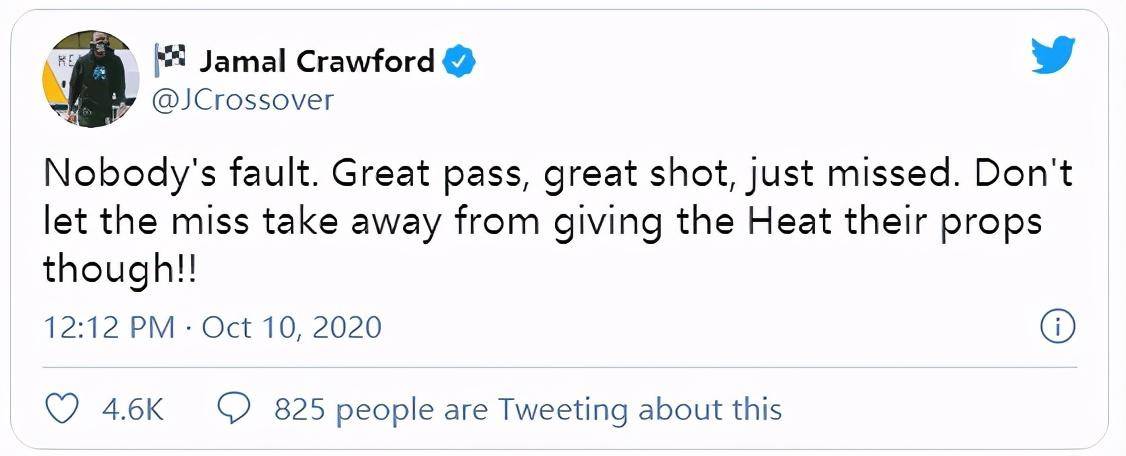Click the Twitter bird logo
1126x456 pixels.
[x=1053, y=55]
